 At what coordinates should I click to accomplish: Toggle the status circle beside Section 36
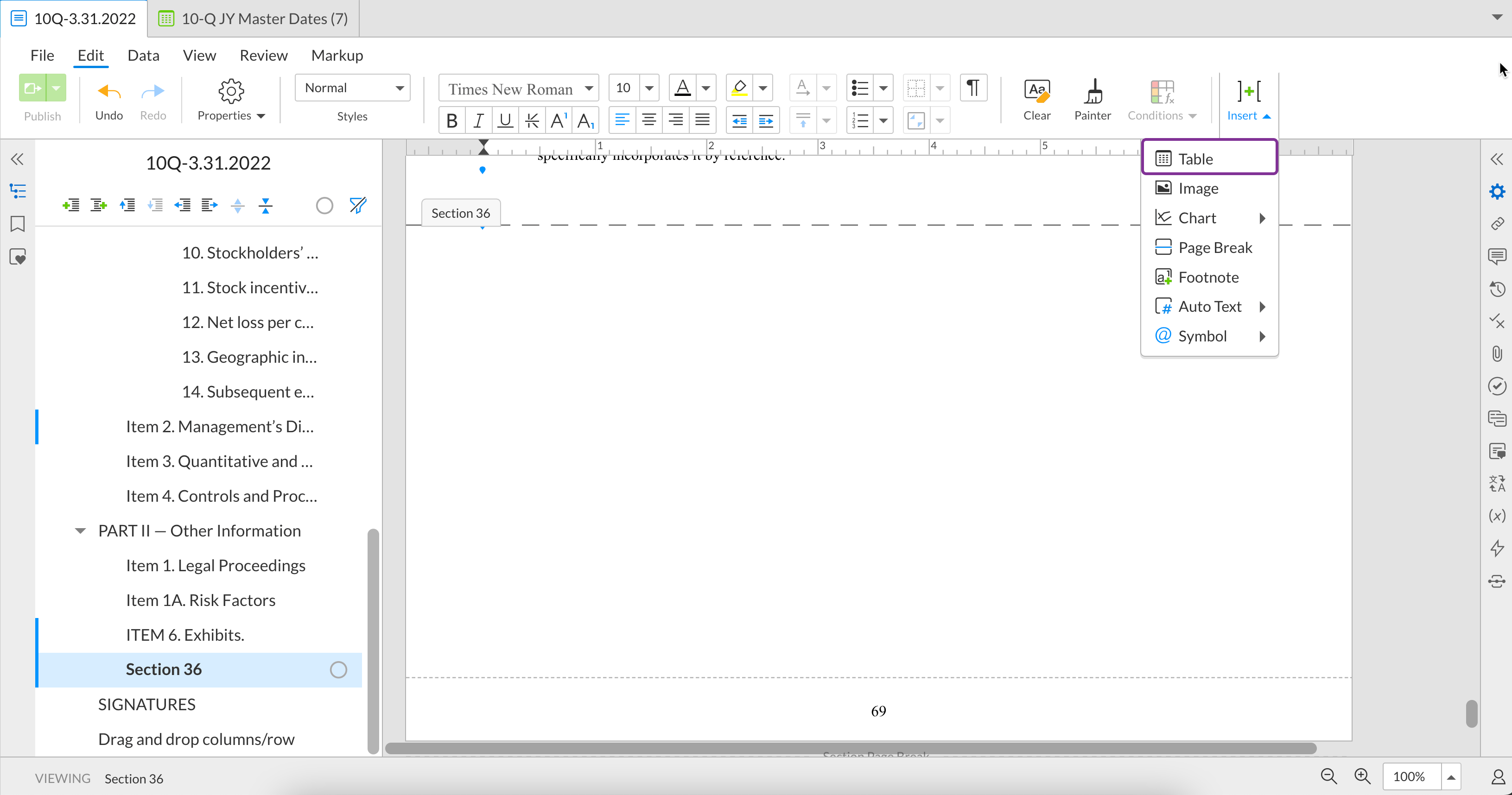(338, 669)
